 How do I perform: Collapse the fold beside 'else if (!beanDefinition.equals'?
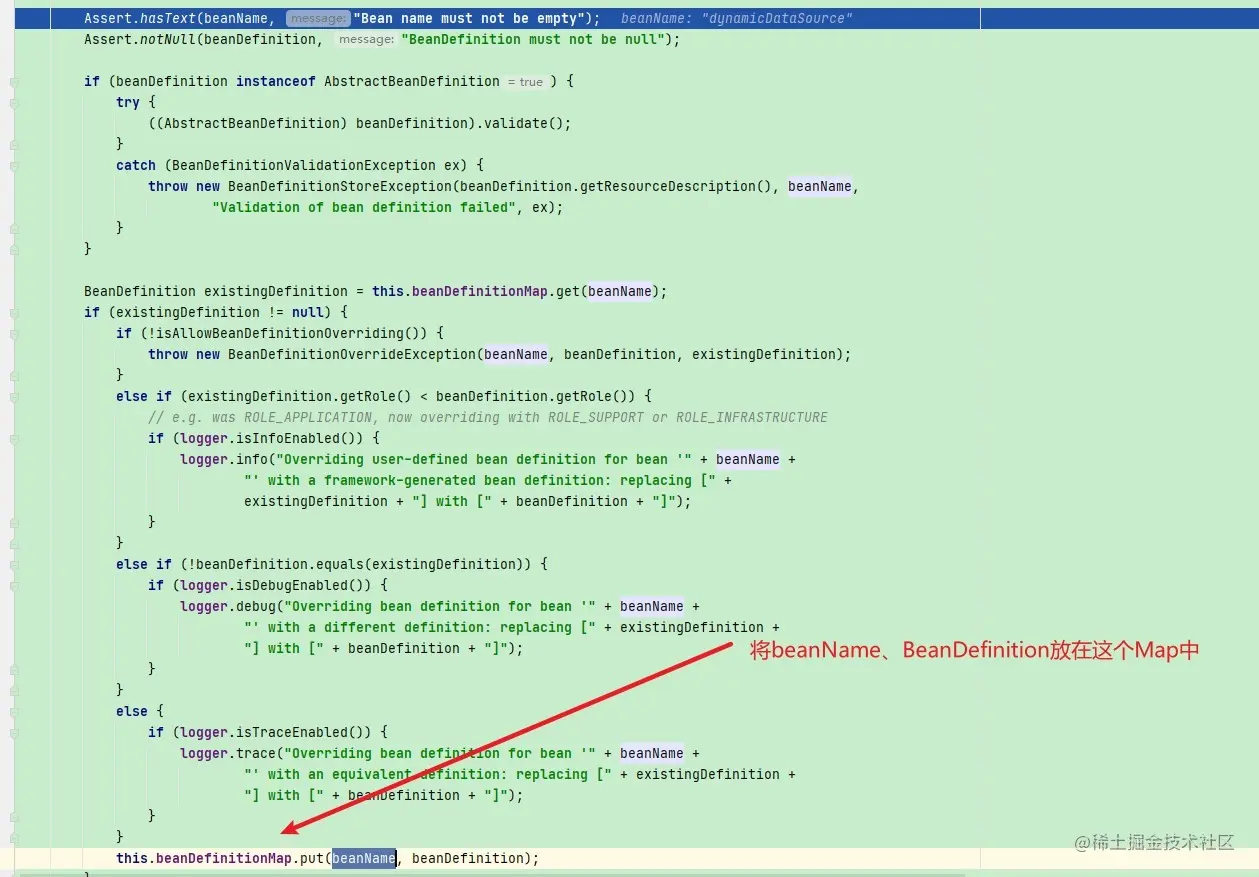point(13,565)
